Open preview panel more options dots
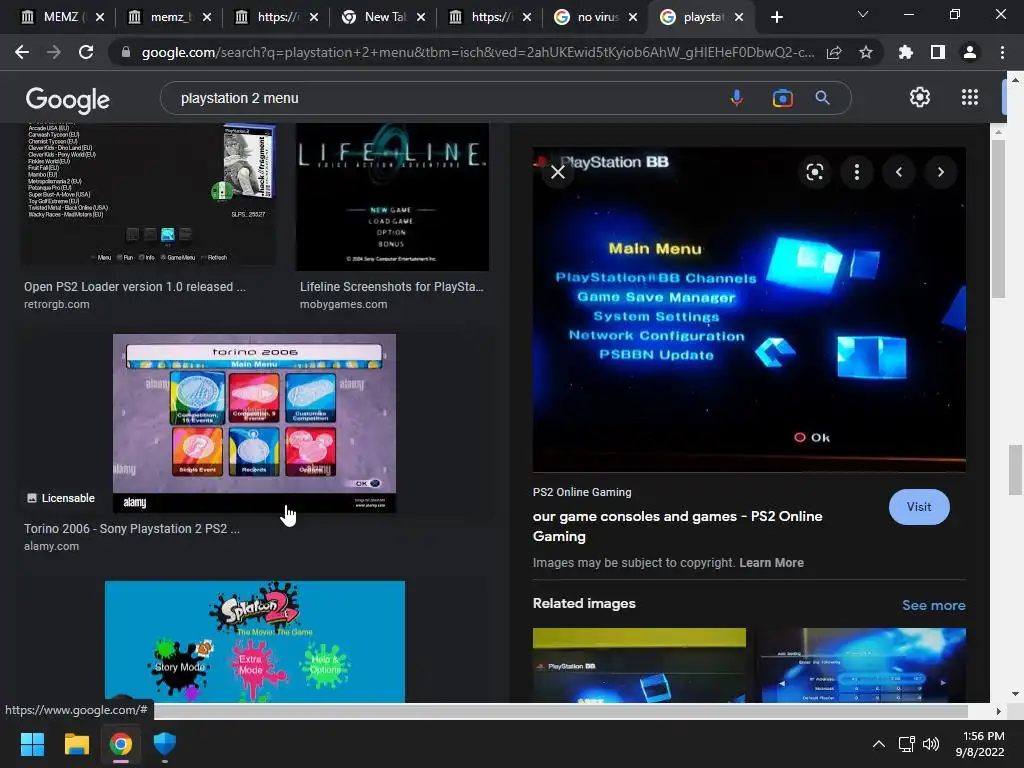1024x768 pixels. pos(857,172)
